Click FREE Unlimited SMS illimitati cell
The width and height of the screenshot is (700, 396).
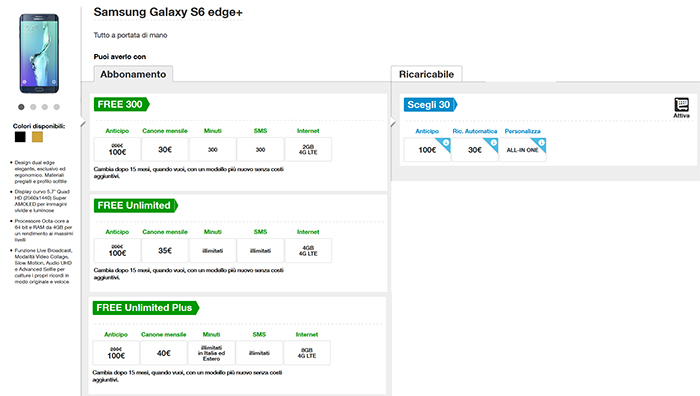point(260,250)
